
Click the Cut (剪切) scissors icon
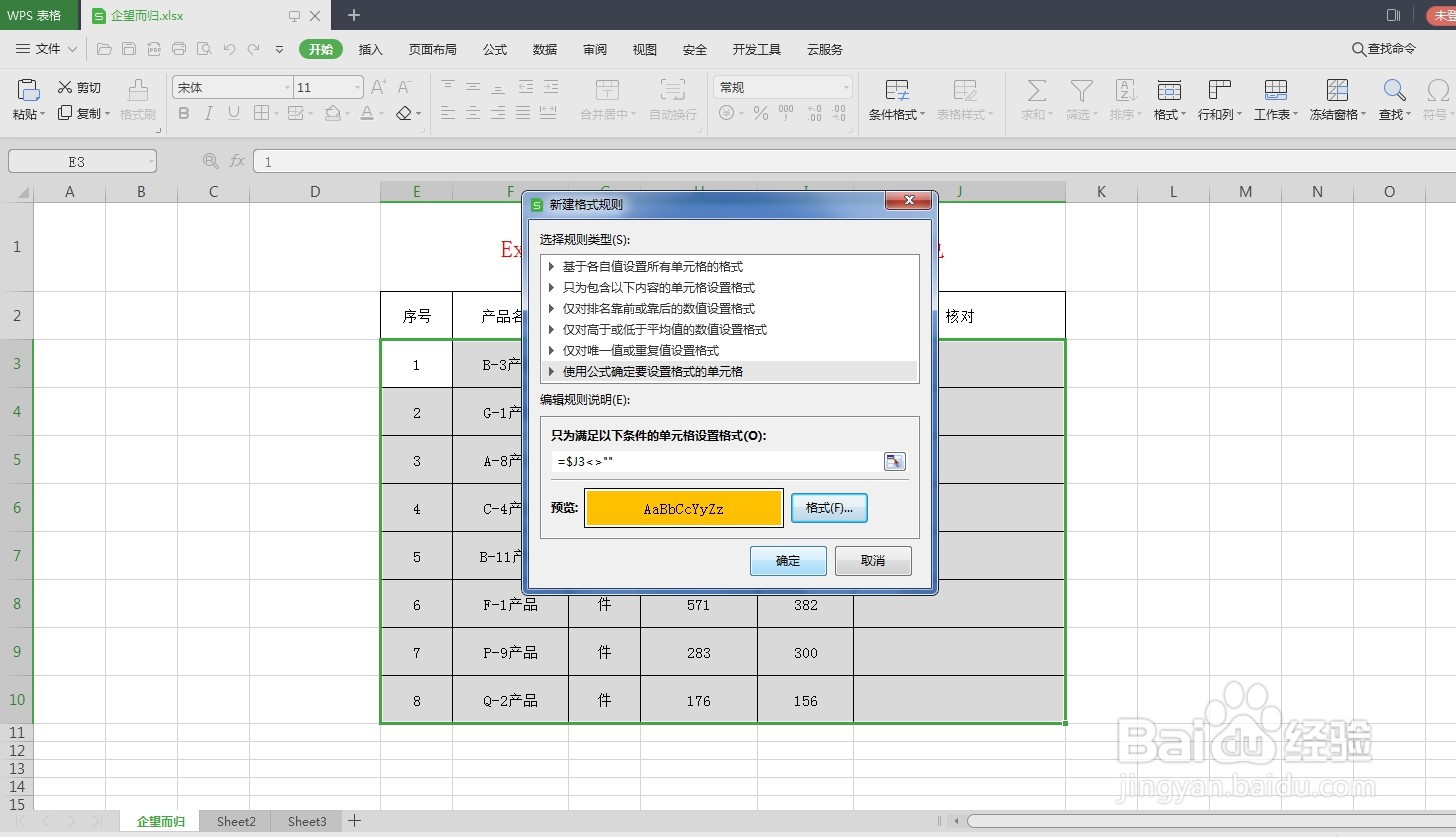[65, 88]
